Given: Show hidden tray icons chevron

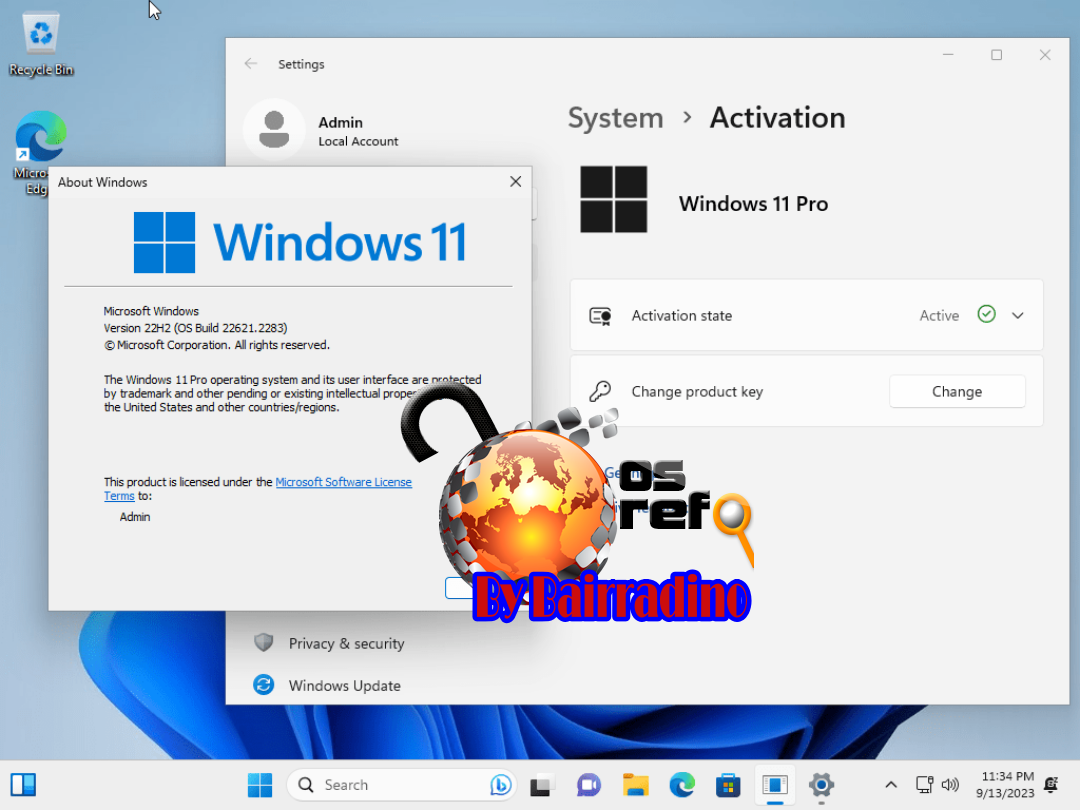Looking at the screenshot, I should (x=891, y=785).
